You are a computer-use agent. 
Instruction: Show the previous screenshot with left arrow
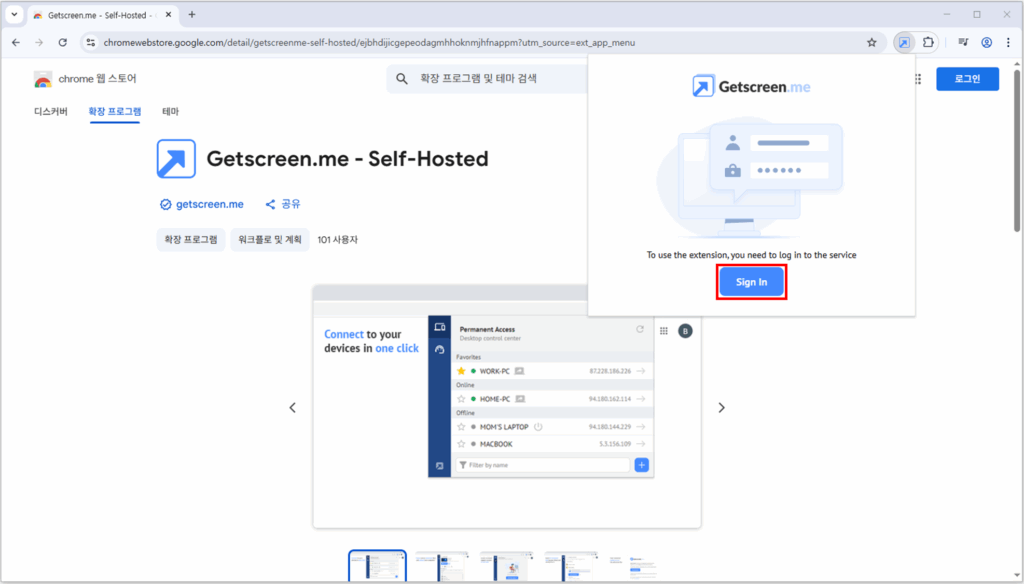coord(293,408)
